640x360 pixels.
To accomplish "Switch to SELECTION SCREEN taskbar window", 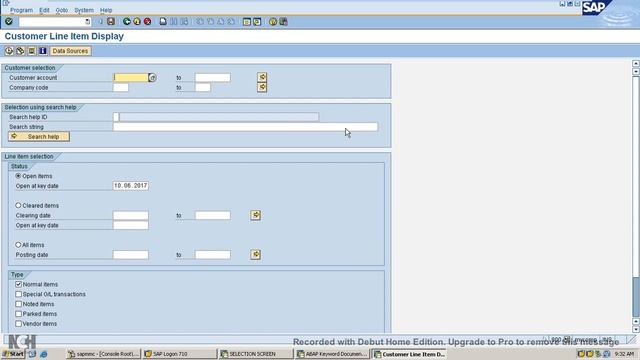I will pos(256,354).
